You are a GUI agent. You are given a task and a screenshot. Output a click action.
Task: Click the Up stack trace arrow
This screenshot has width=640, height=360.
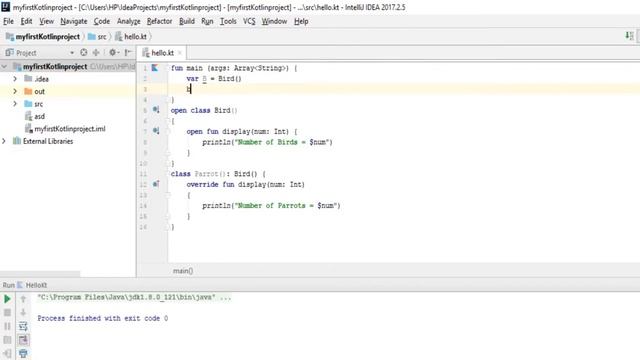pos(23,299)
